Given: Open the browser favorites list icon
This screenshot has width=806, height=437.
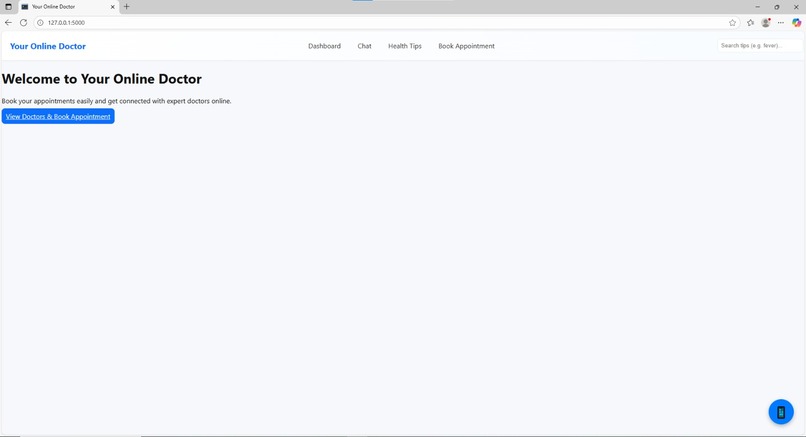Looking at the screenshot, I should coord(750,23).
